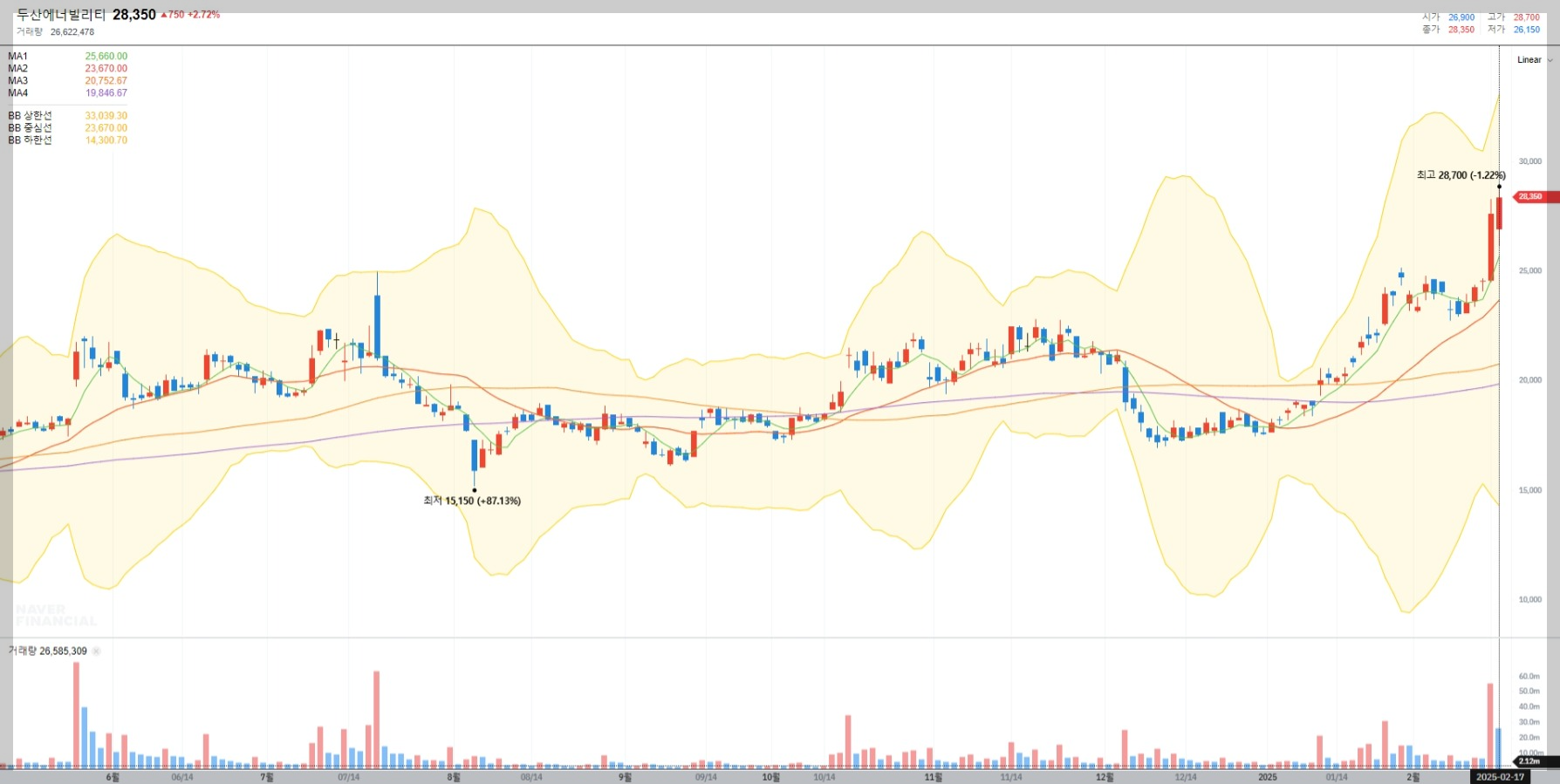Image resolution: width=1560 pixels, height=784 pixels.
Task: Click the 10/14 time axis label
Action: pos(824,777)
